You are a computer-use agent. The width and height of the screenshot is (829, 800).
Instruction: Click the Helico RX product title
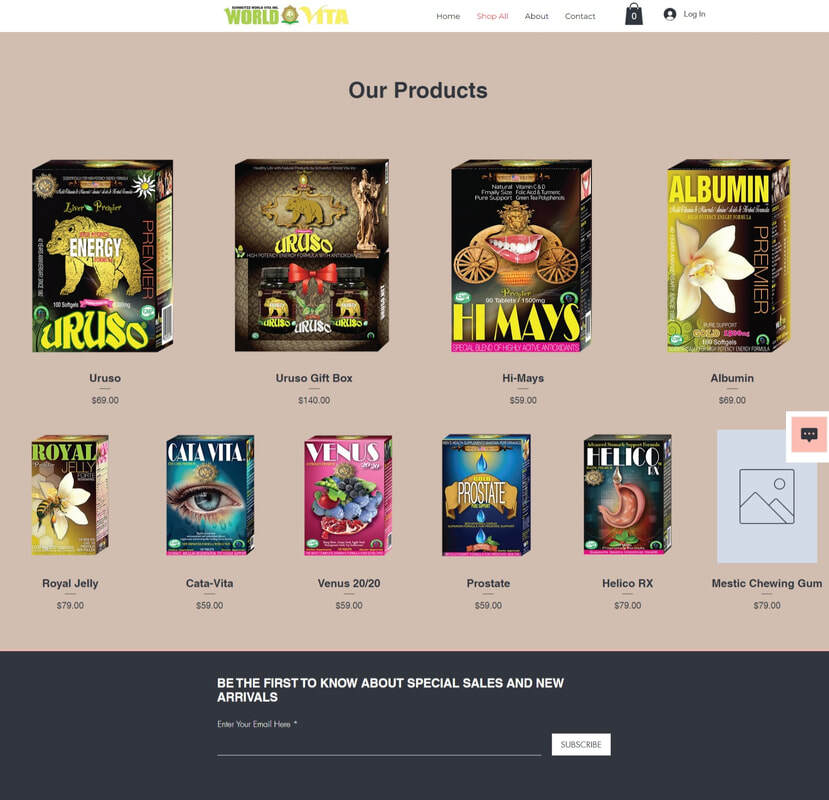point(628,583)
